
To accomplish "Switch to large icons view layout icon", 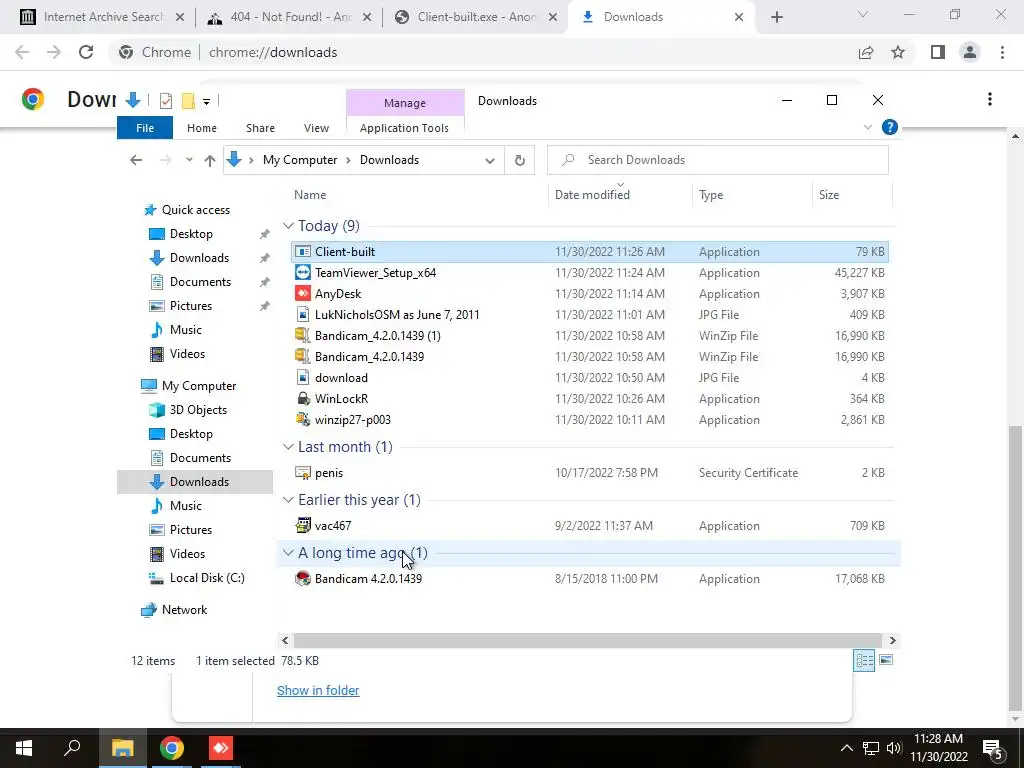I will tap(886, 660).
